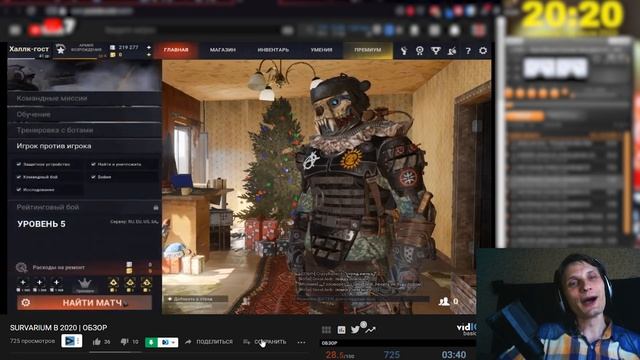Click the repair costs wrench icon
The width and height of the screenshot is (640, 360).
point(21,267)
